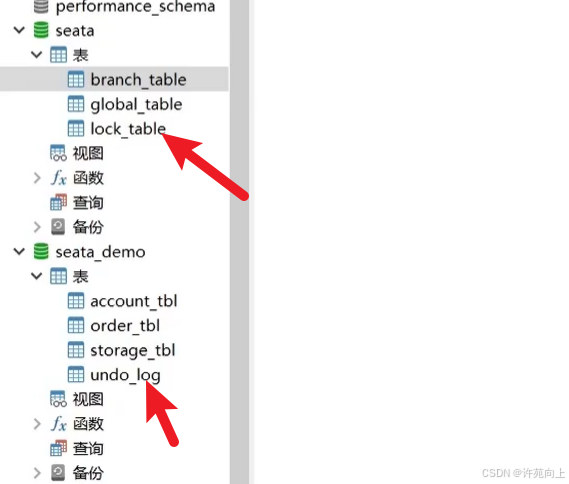
Task: Expand the 函数 node under seata
Action: pyautogui.click(x=37, y=178)
